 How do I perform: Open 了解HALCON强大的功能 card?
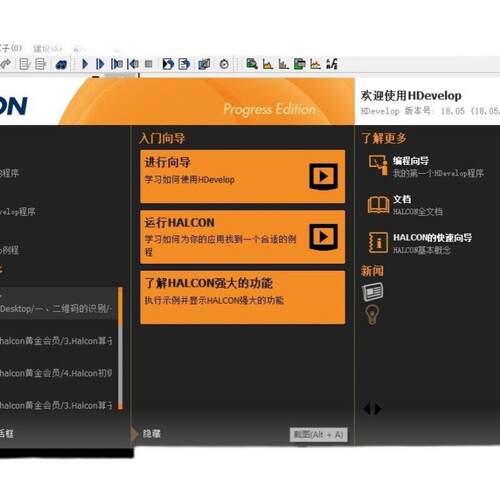point(243,297)
